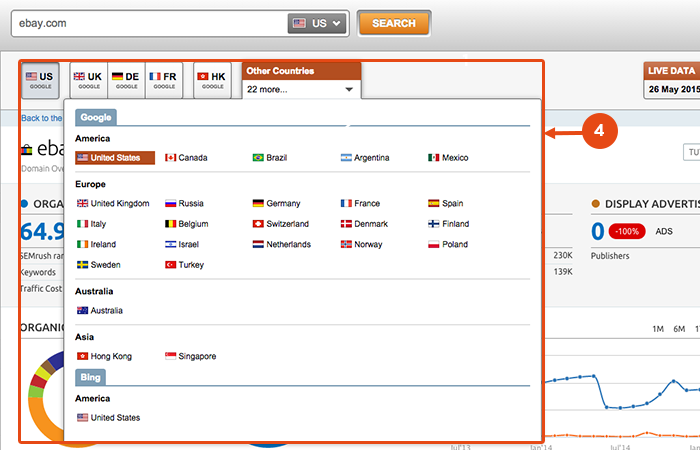Click the France flag icon

[x=346, y=203]
